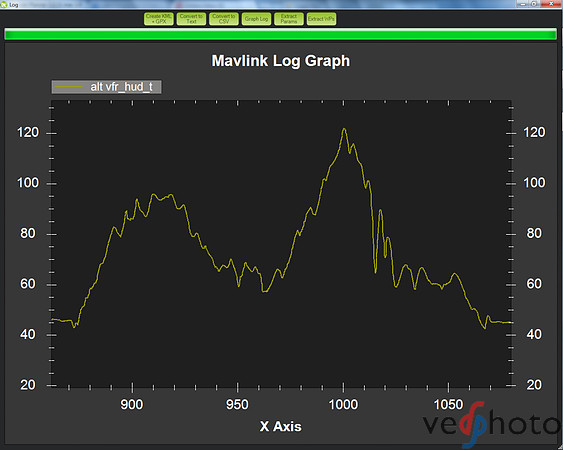
Task: Click the 1000 label on the x axis
Action: tap(343, 405)
